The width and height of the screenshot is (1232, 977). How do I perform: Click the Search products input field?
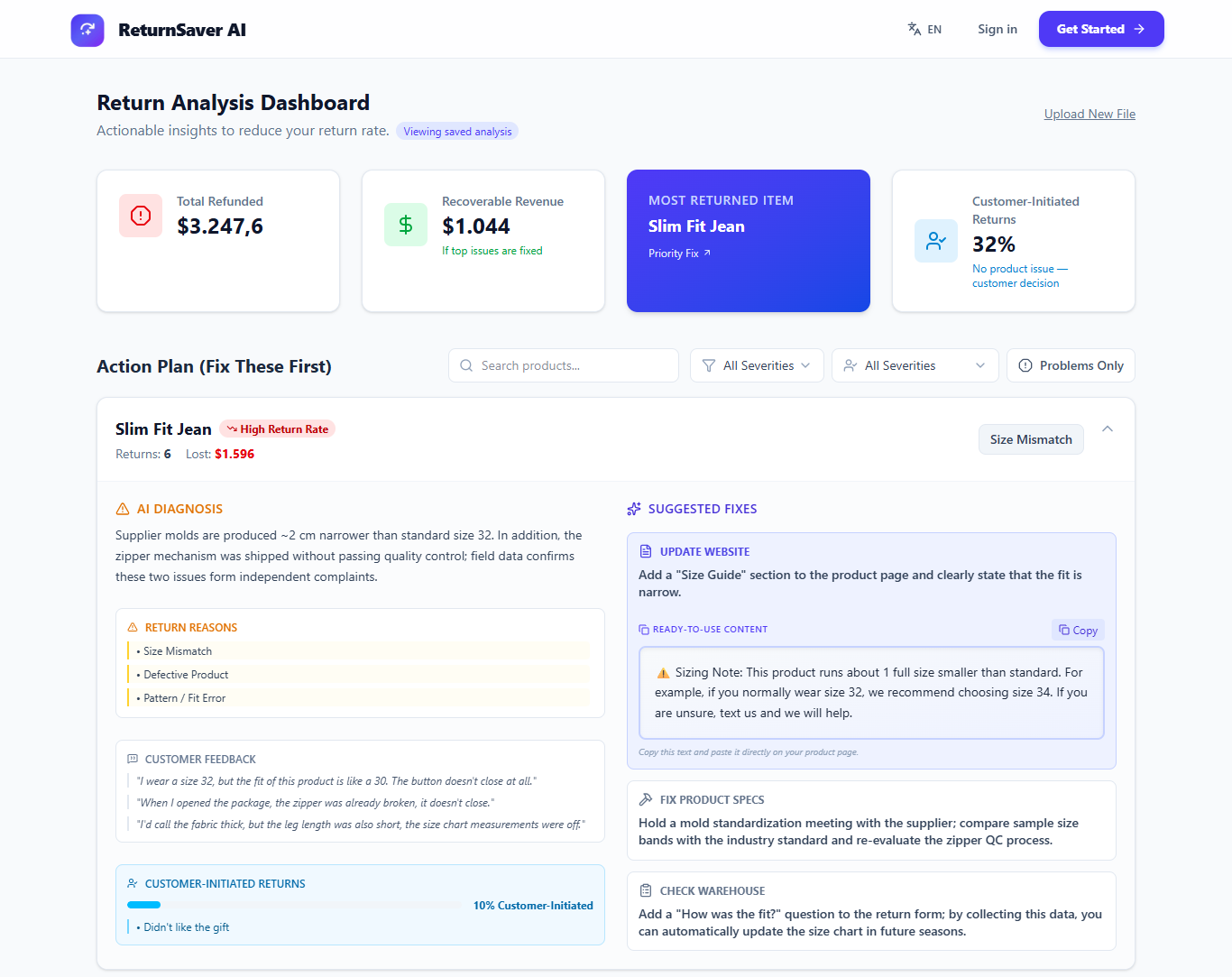563,365
